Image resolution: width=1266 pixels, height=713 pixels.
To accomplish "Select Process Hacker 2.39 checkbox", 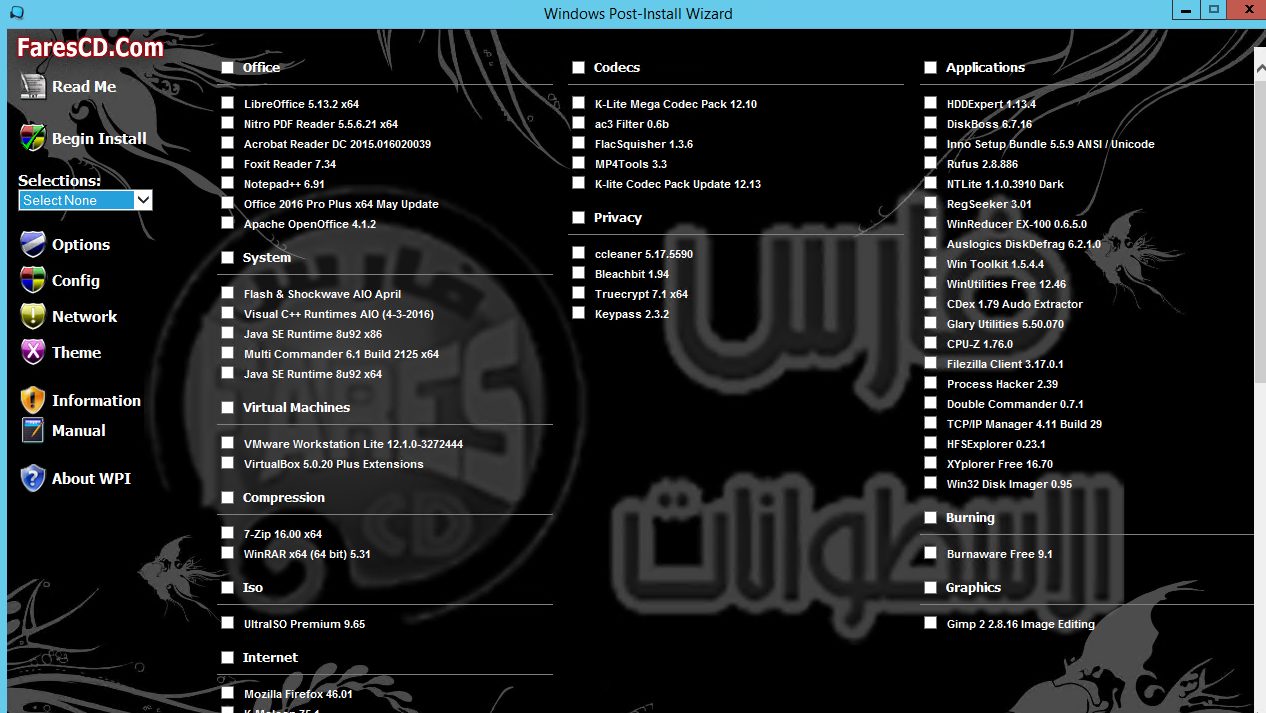I will [931, 383].
